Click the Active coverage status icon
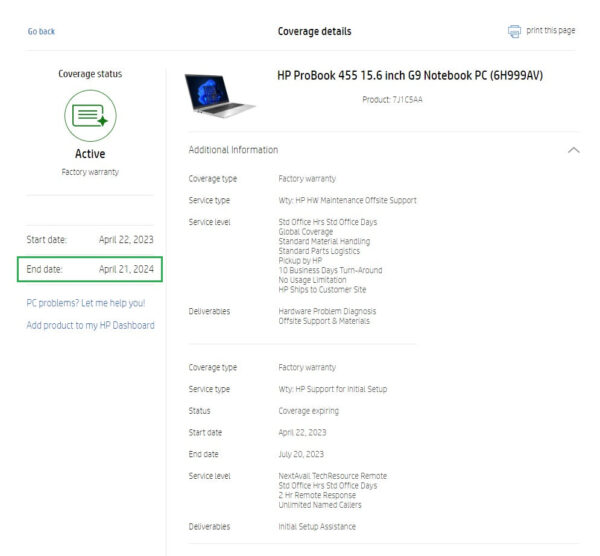 point(90,116)
